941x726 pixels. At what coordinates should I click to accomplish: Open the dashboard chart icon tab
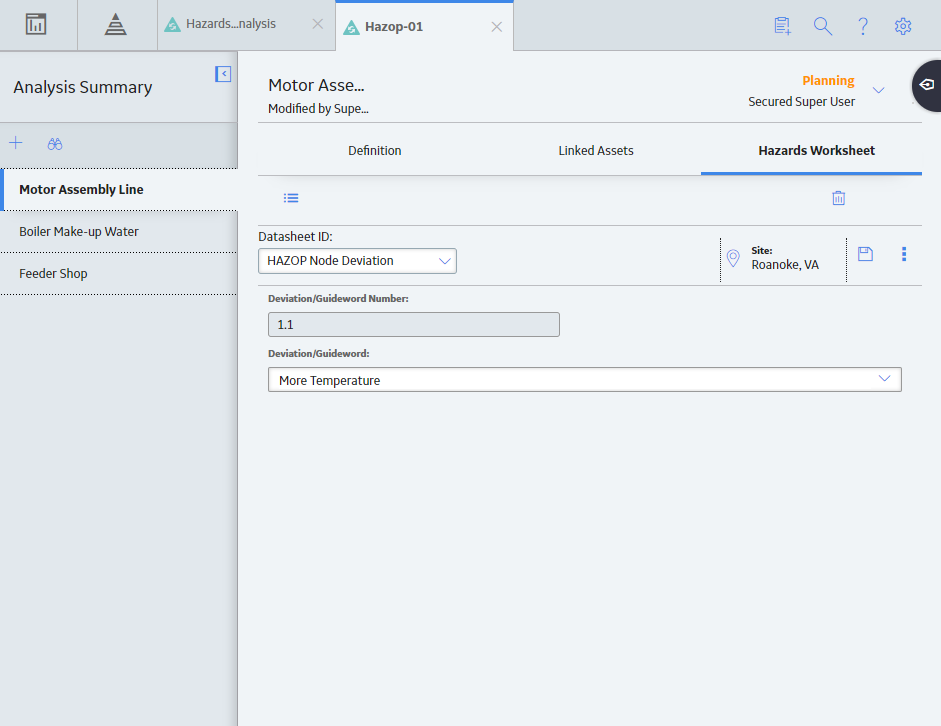(x=36, y=25)
